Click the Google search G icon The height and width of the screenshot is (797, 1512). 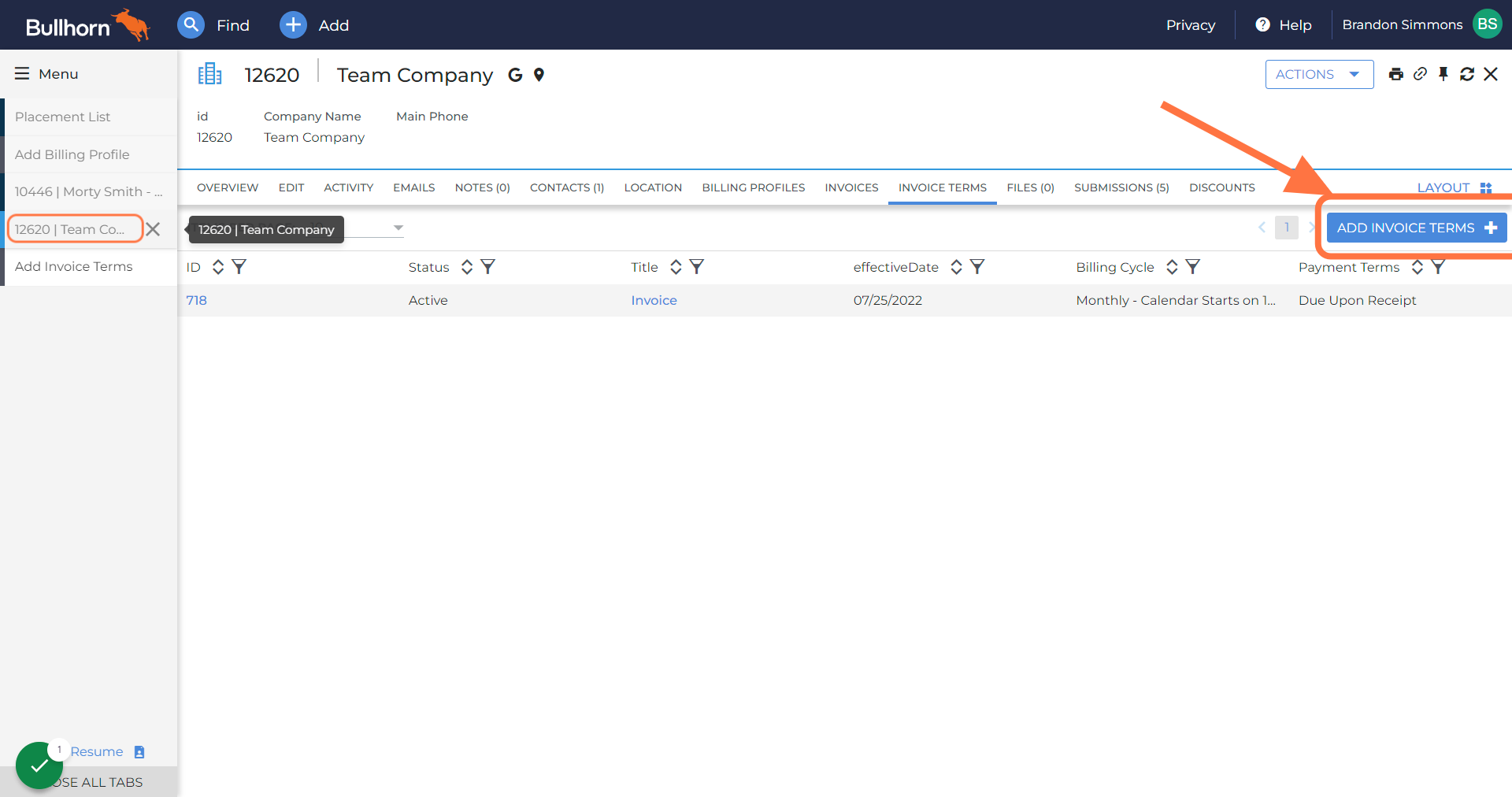515,75
